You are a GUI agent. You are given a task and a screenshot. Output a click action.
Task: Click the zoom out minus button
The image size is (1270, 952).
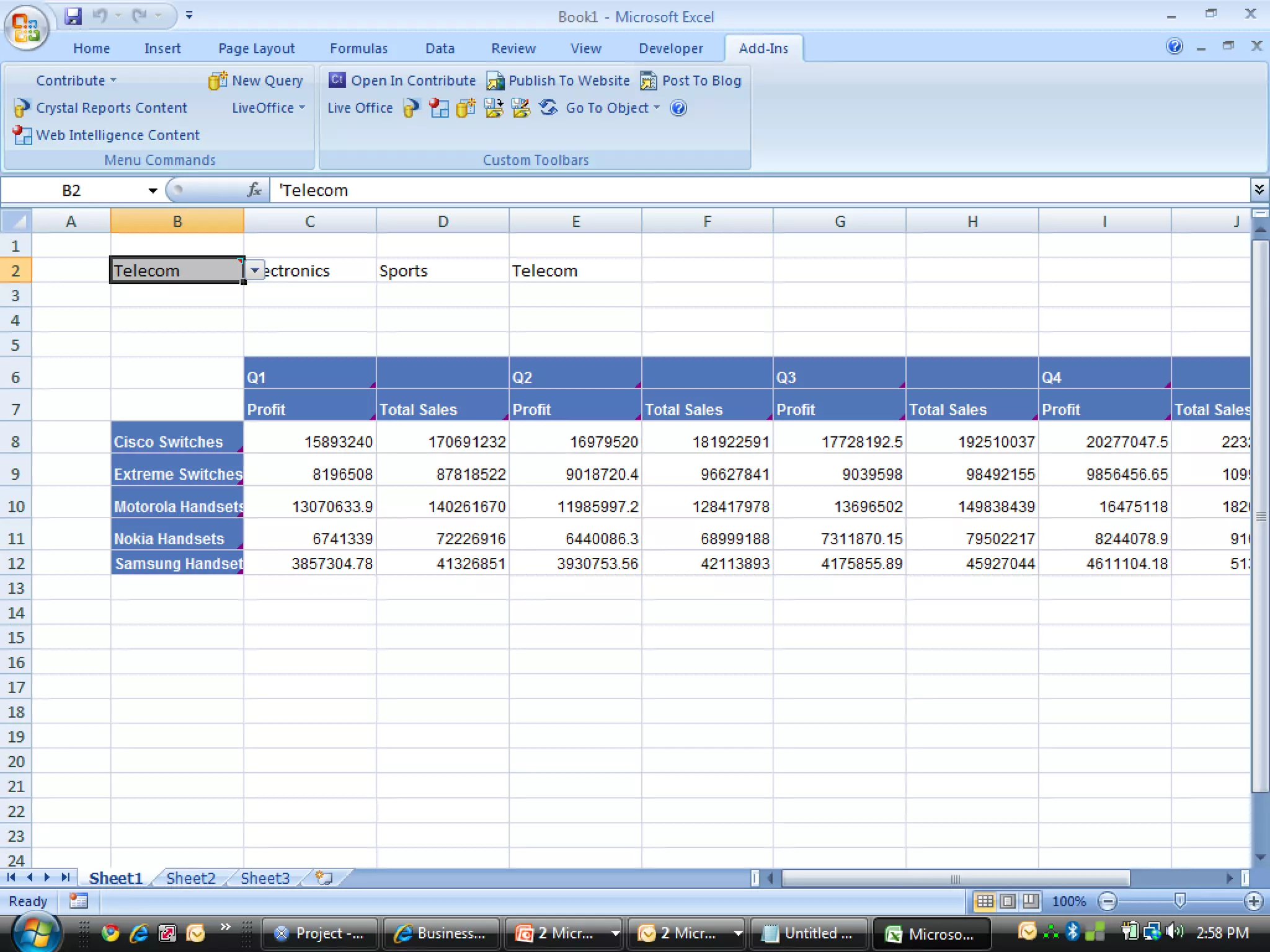tap(1108, 901)
